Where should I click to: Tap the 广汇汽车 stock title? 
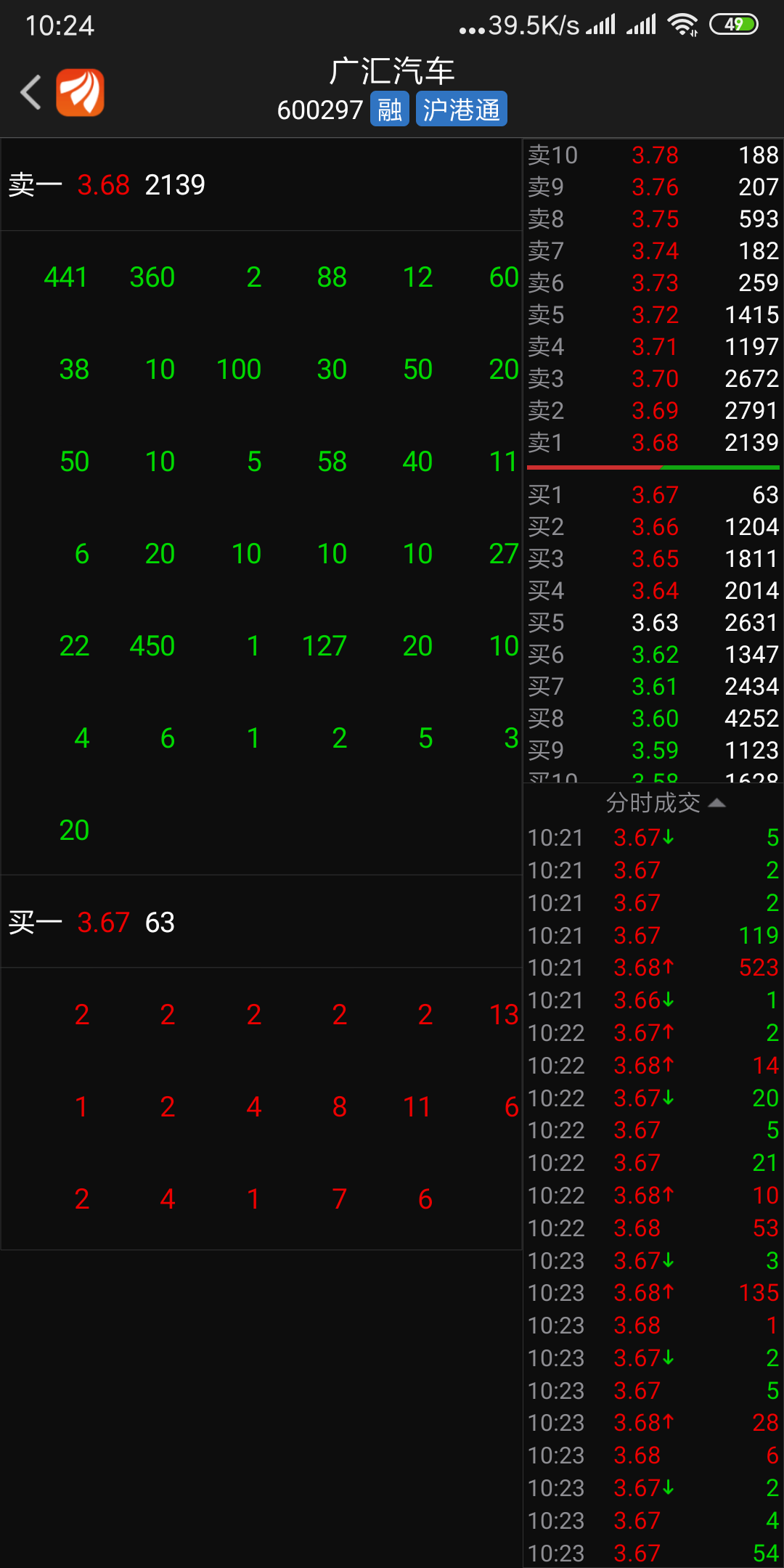392,71
